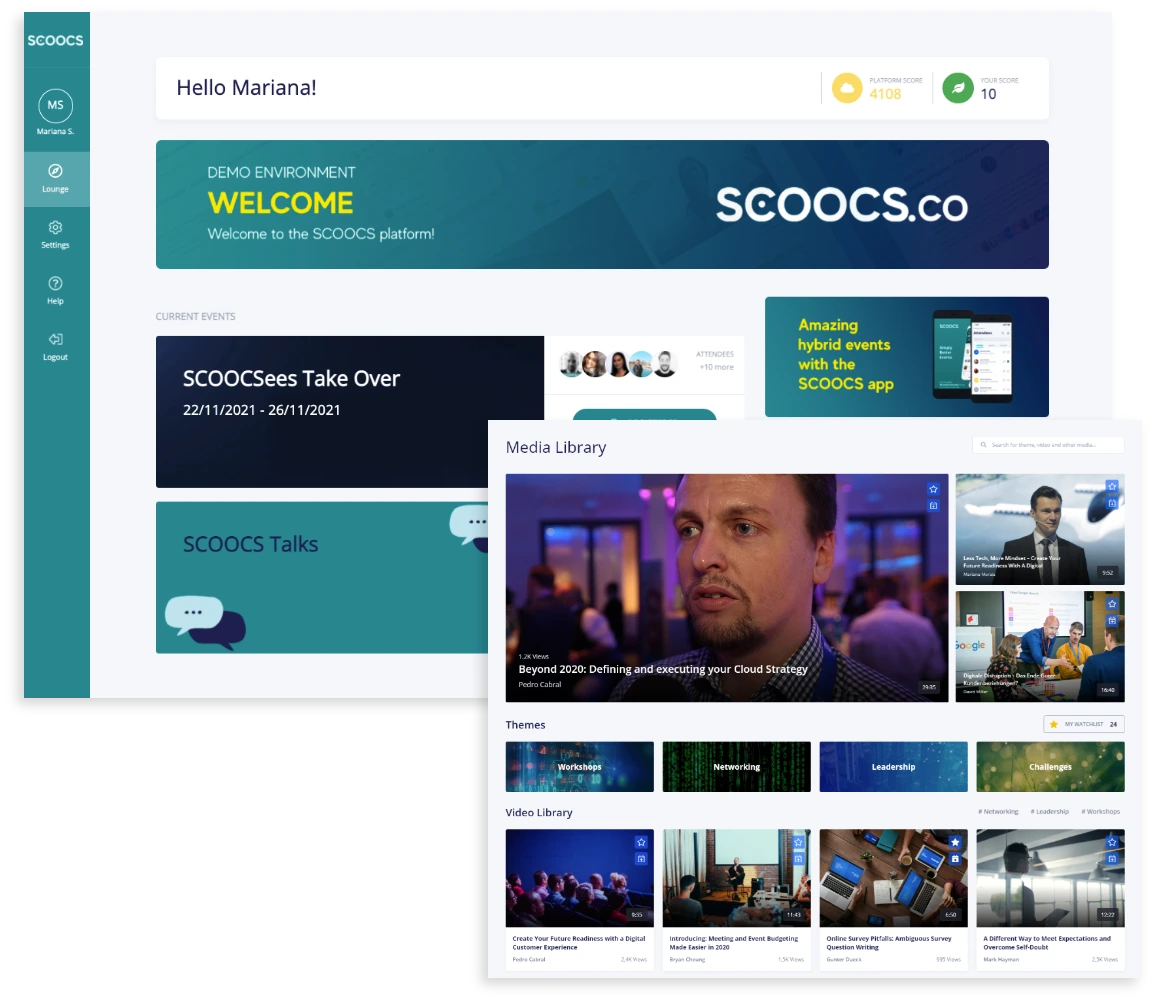Click the Media Library heading
Image resolution: width=1154 pixels, height=1002 pixels.
[x=556, y=447]
